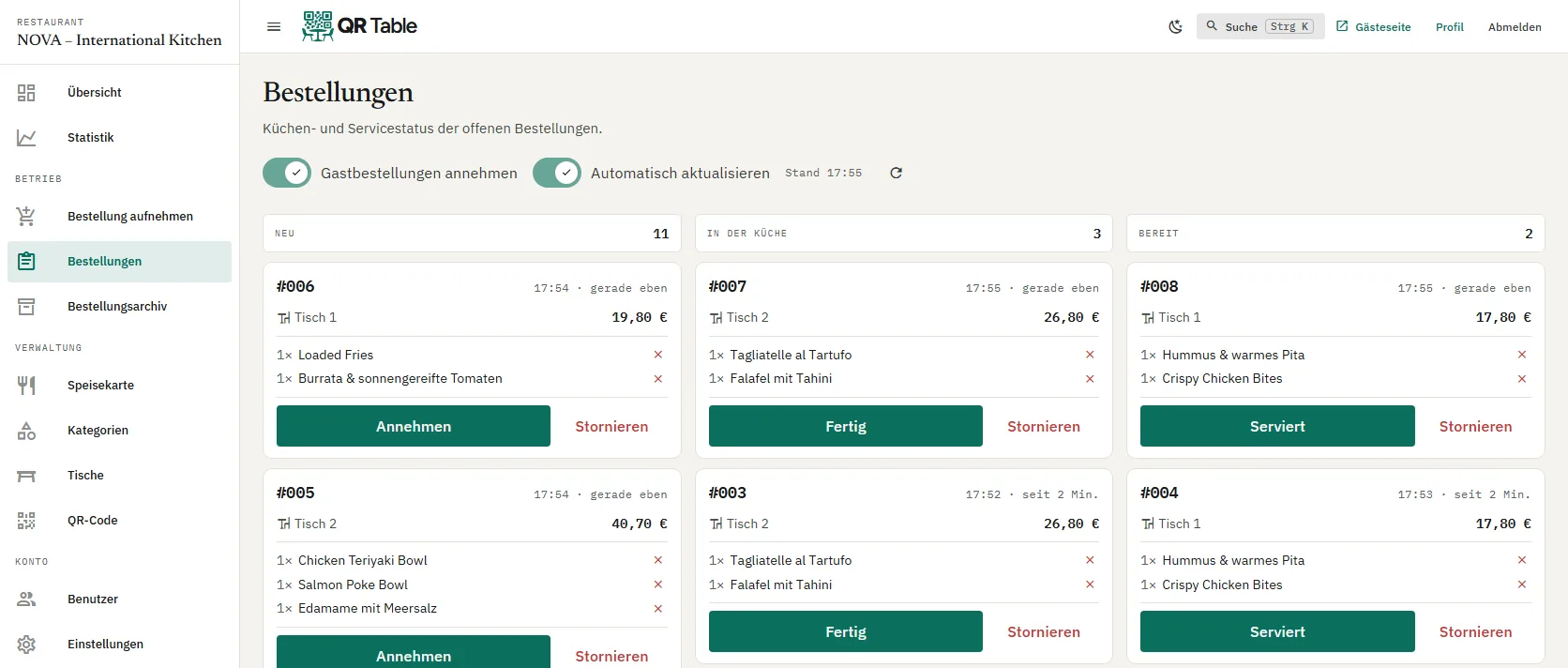Click the IN DER KÜCHE column header
This screenshot has height=668, width=1568.
(x=904, y=234)
